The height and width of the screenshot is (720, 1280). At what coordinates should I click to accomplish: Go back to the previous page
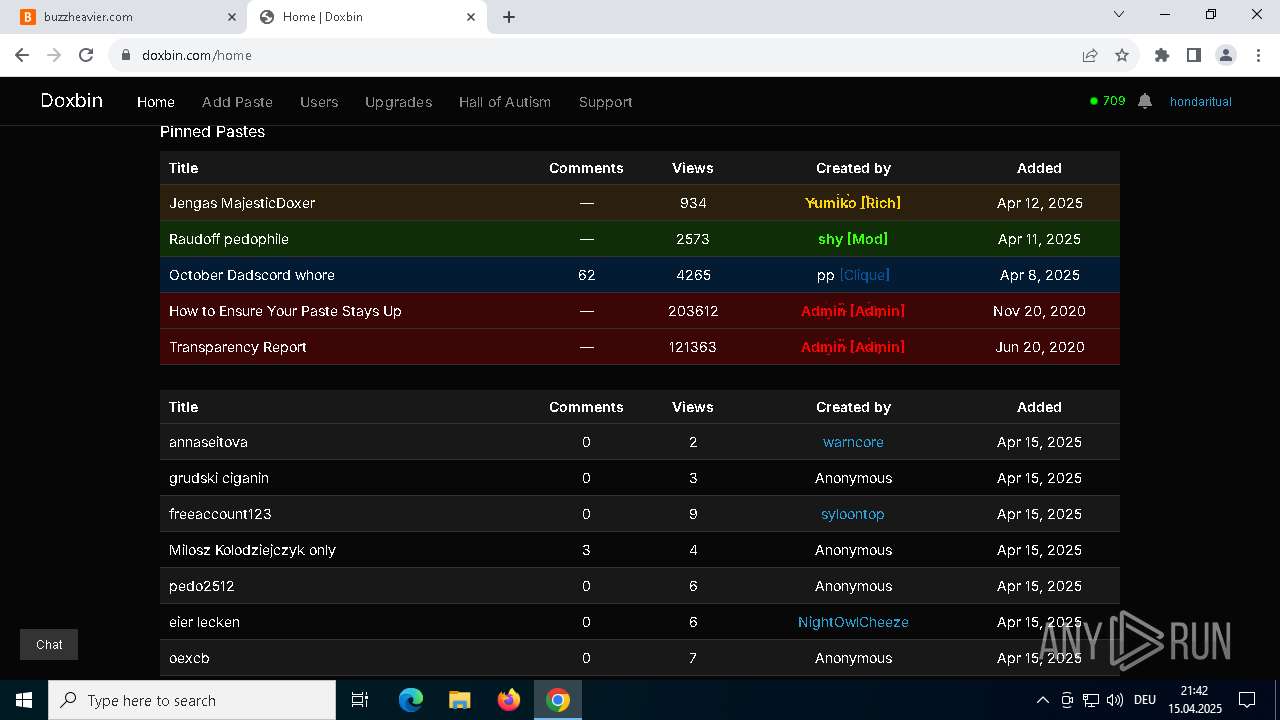point(22,55)
